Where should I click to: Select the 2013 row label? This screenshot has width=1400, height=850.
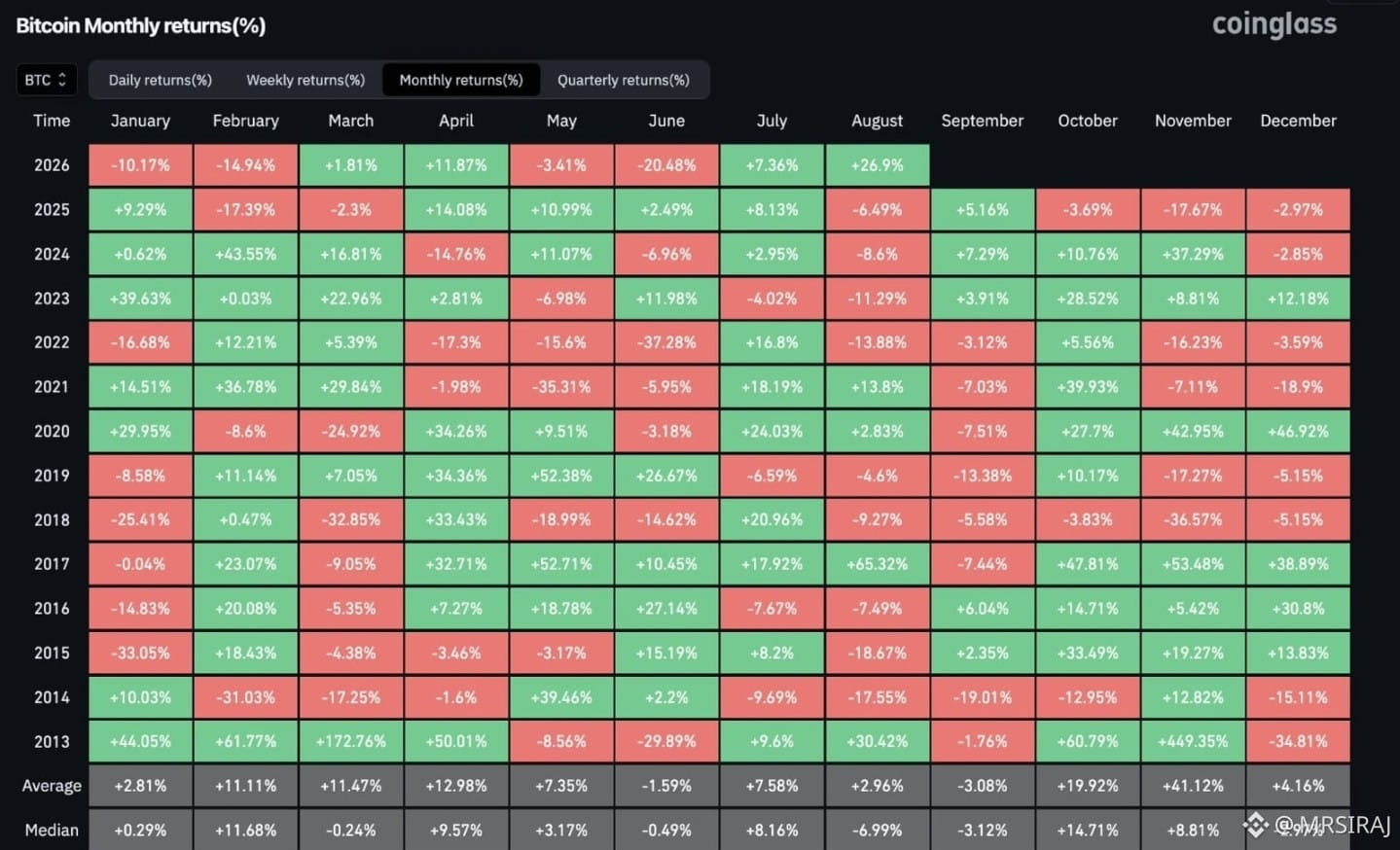coord(52,742)
